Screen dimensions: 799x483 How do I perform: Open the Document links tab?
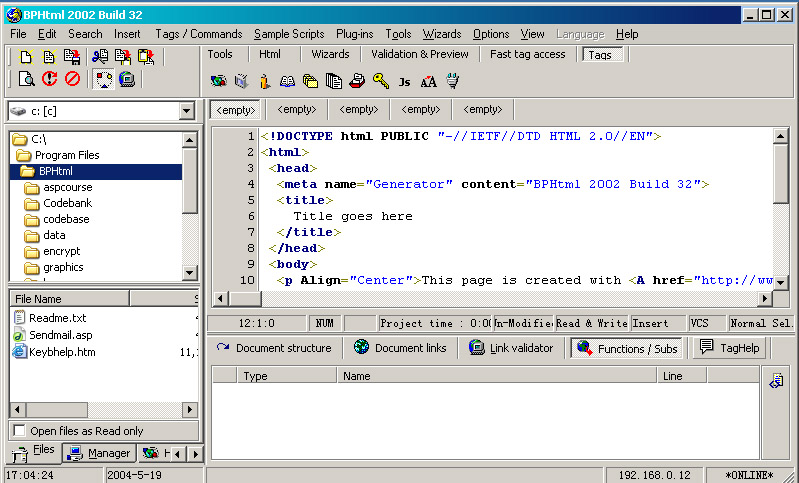pos(400,348)
